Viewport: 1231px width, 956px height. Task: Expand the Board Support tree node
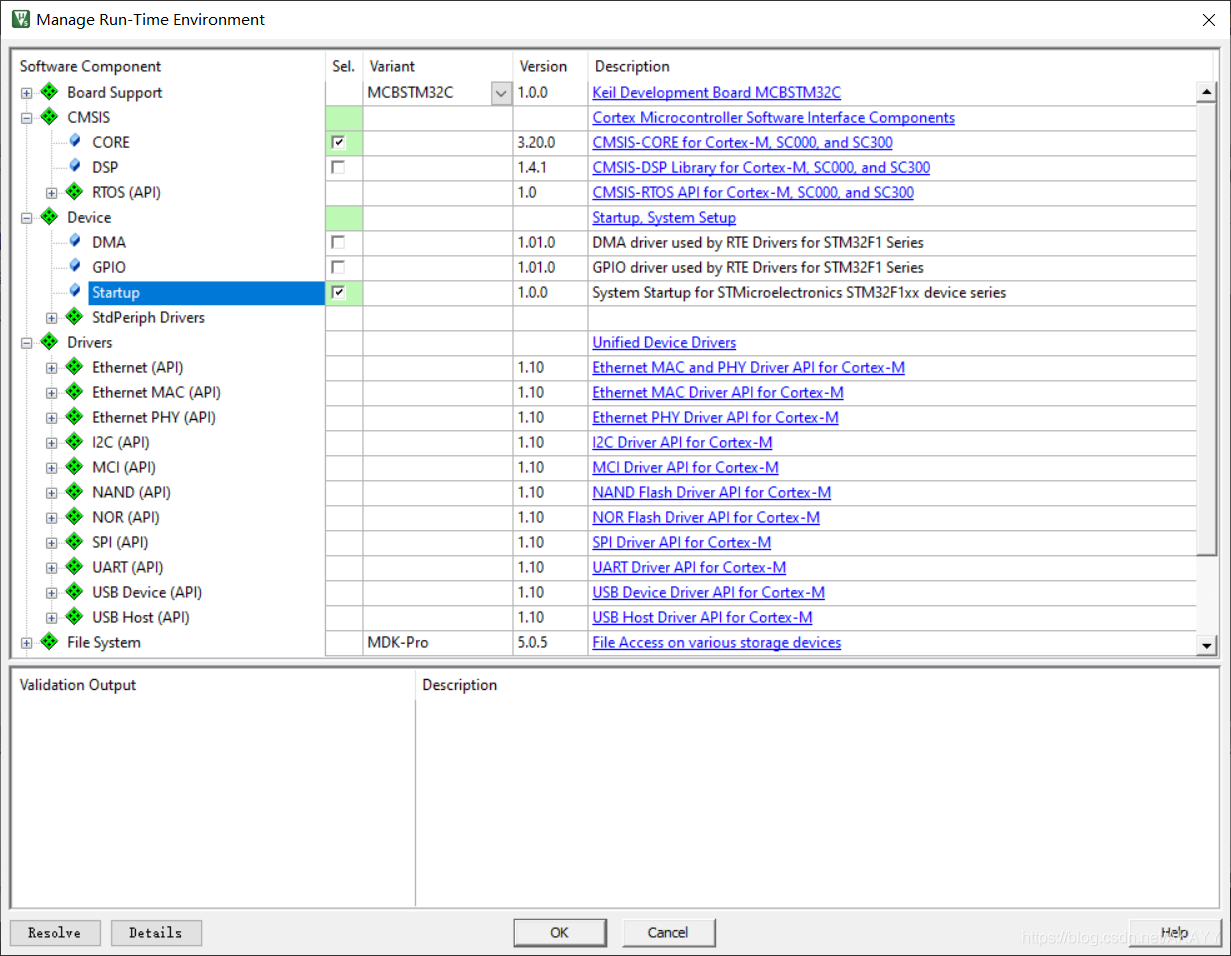click(x=27, y=93)
